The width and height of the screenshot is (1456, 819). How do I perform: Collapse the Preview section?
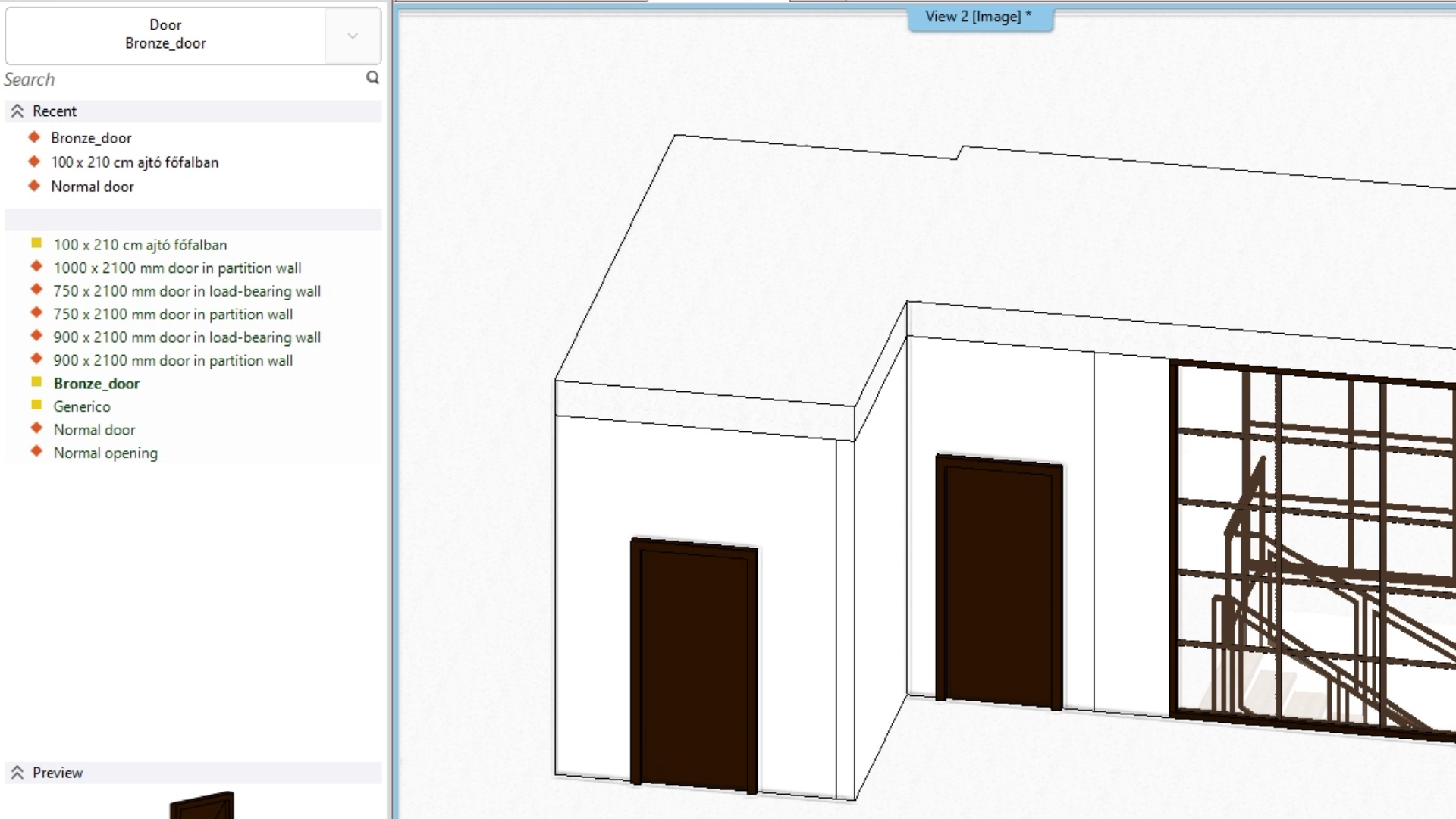(17, 773)
